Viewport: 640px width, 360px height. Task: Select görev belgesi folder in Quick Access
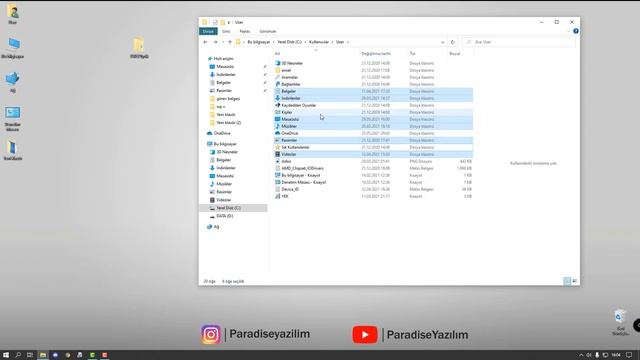(228, 99)
